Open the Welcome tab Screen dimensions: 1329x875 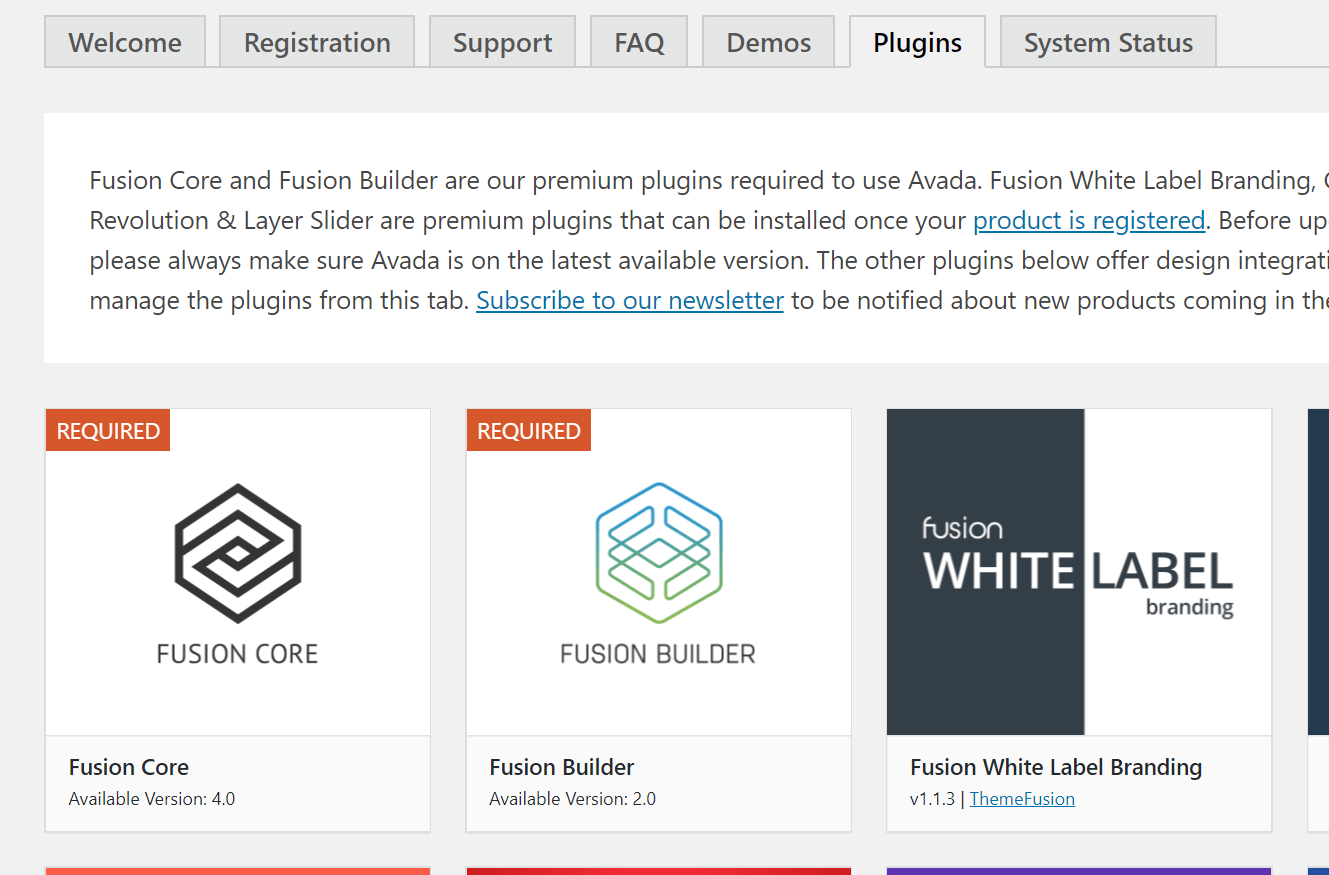(125, 43)
